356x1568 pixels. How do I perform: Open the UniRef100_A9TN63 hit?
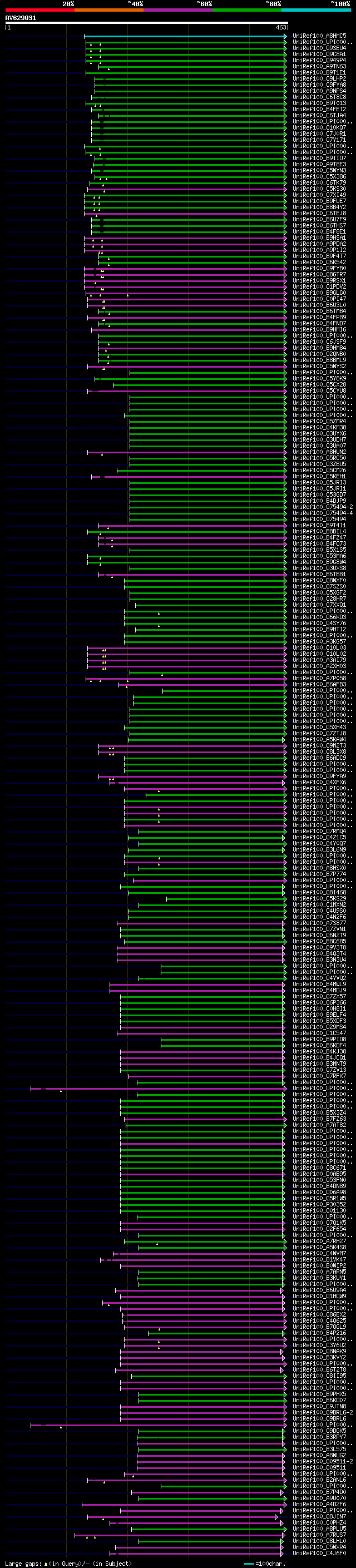[x=319, y=66]
